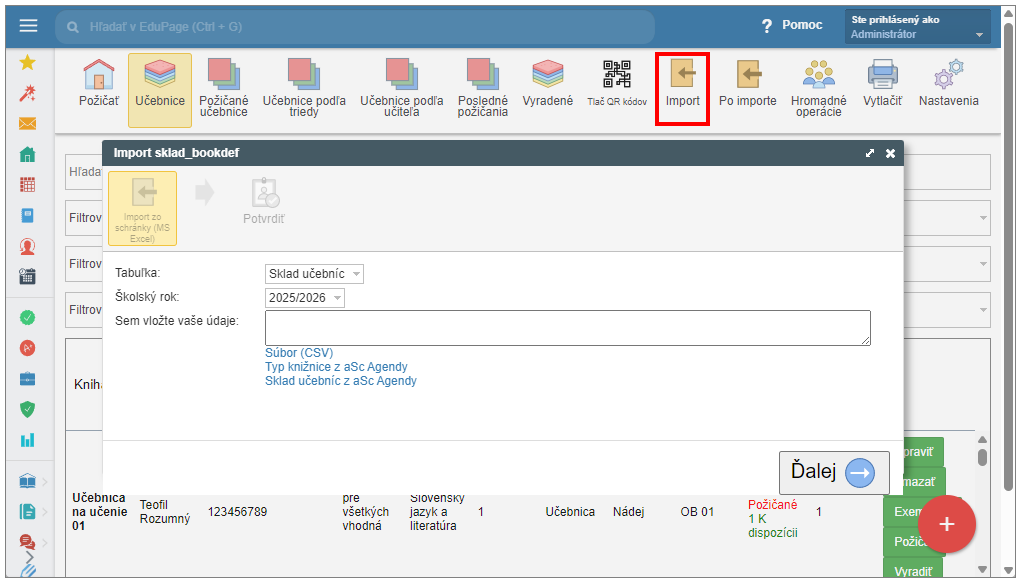Open the Pomoc help menu
This screenshot has width=1021, height=583.
click(792, 26)
